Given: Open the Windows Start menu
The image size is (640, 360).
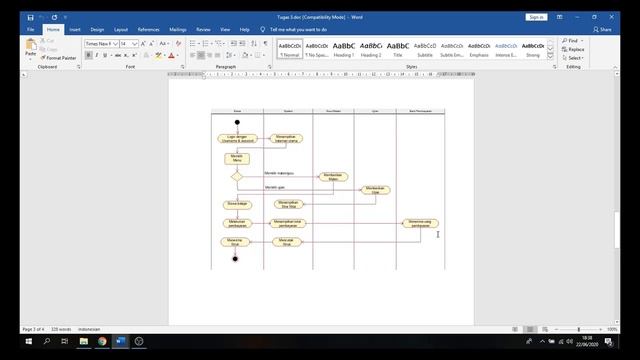Looking at the screenshot, I should pyautogui.click(x=29, y=341).
